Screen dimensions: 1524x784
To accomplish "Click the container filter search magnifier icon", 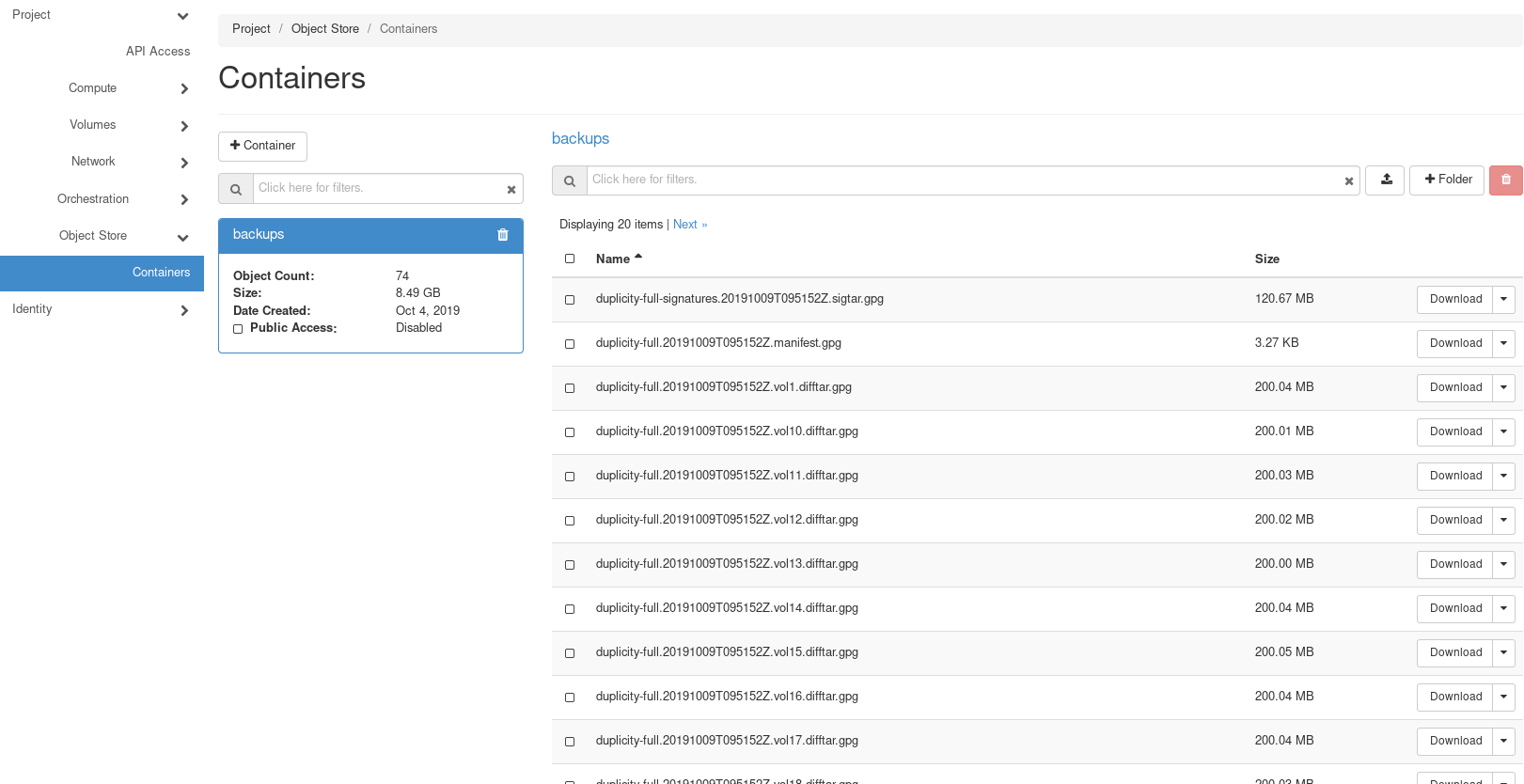I will pyautogui.click(x=236, y=189).
